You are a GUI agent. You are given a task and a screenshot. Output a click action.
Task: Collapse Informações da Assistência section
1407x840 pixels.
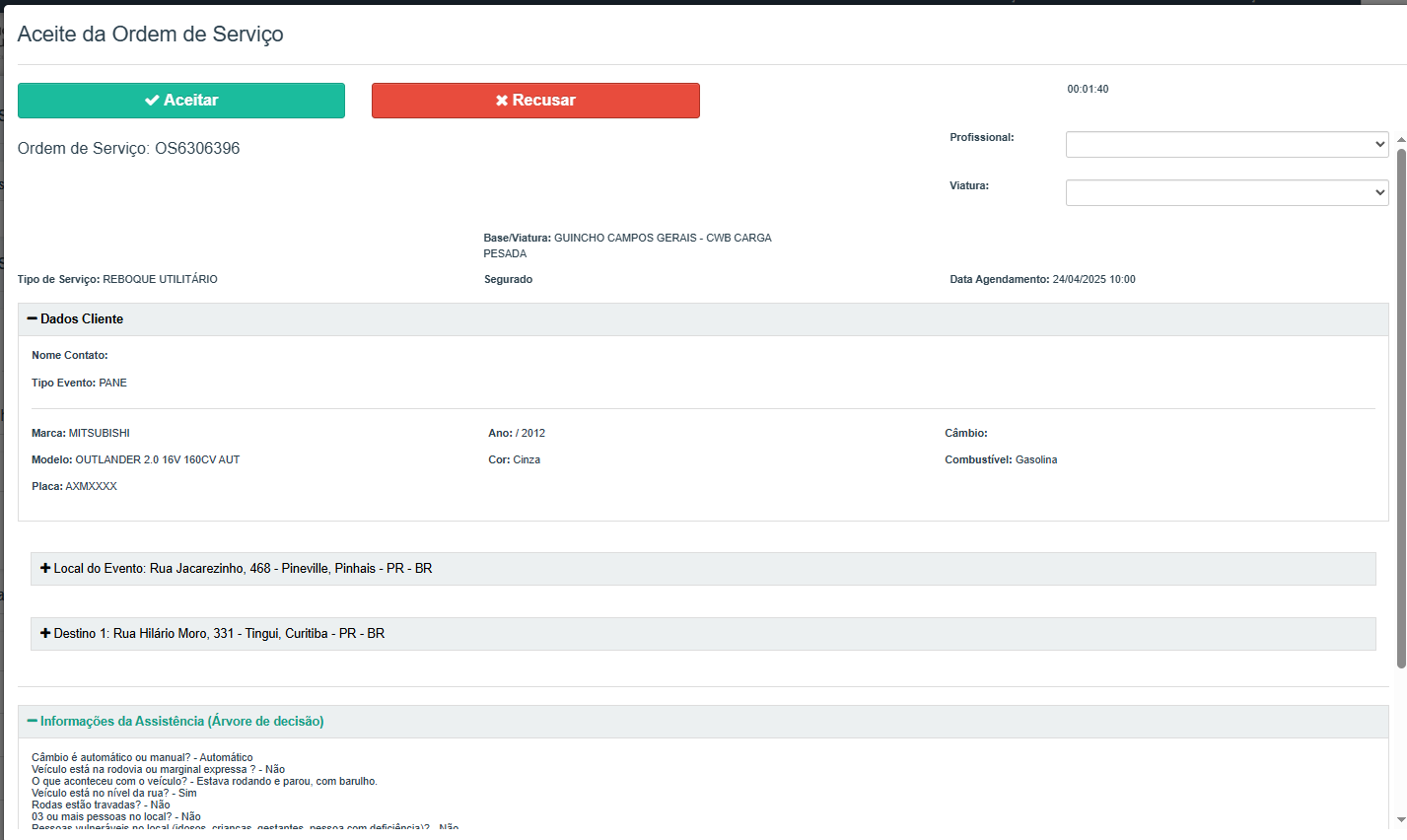[703, 722]
